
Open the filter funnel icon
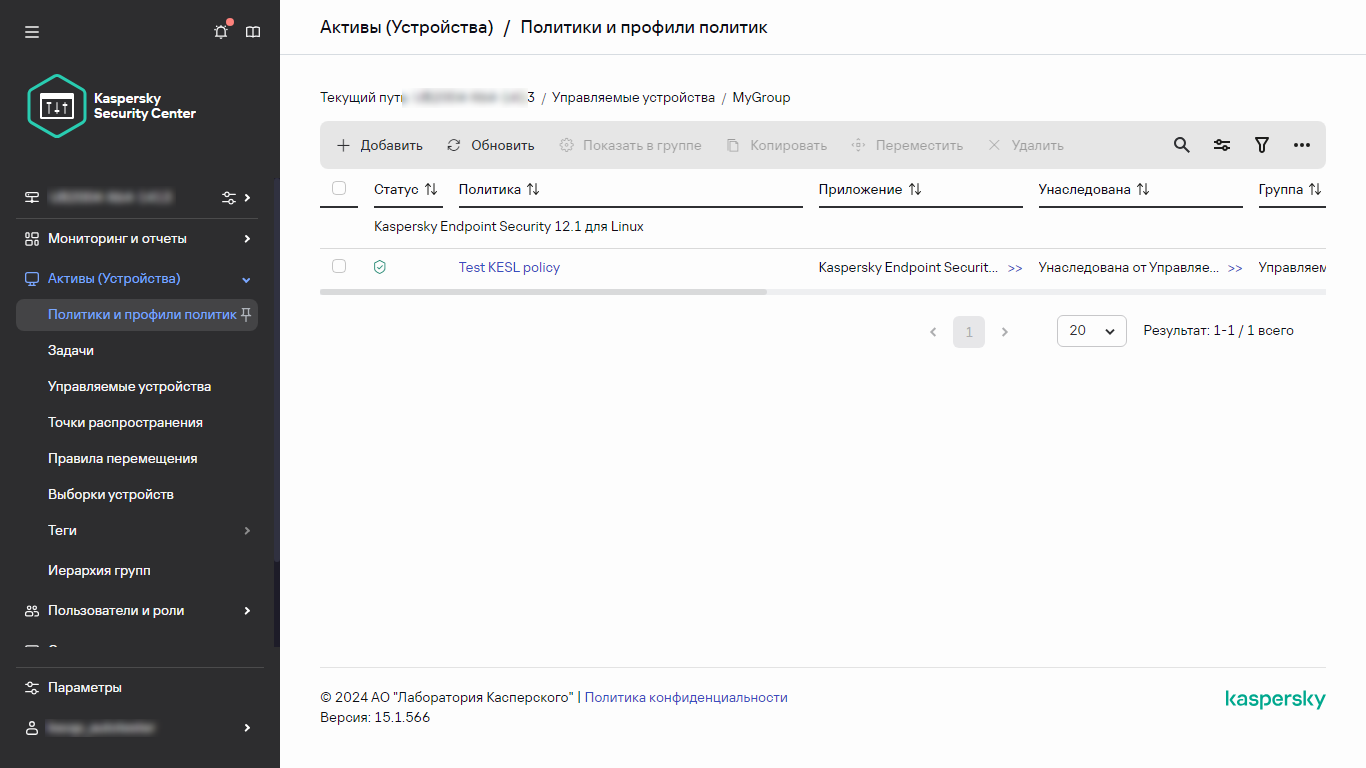(x=1262, y=145)
